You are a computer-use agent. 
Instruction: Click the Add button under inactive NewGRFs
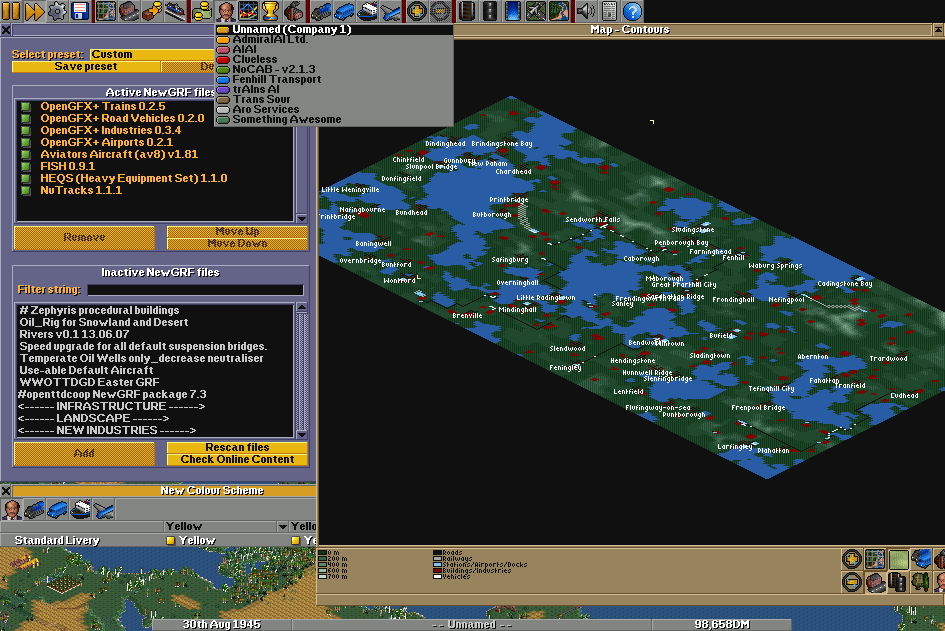pyautogui.click(x=84, y=453)
